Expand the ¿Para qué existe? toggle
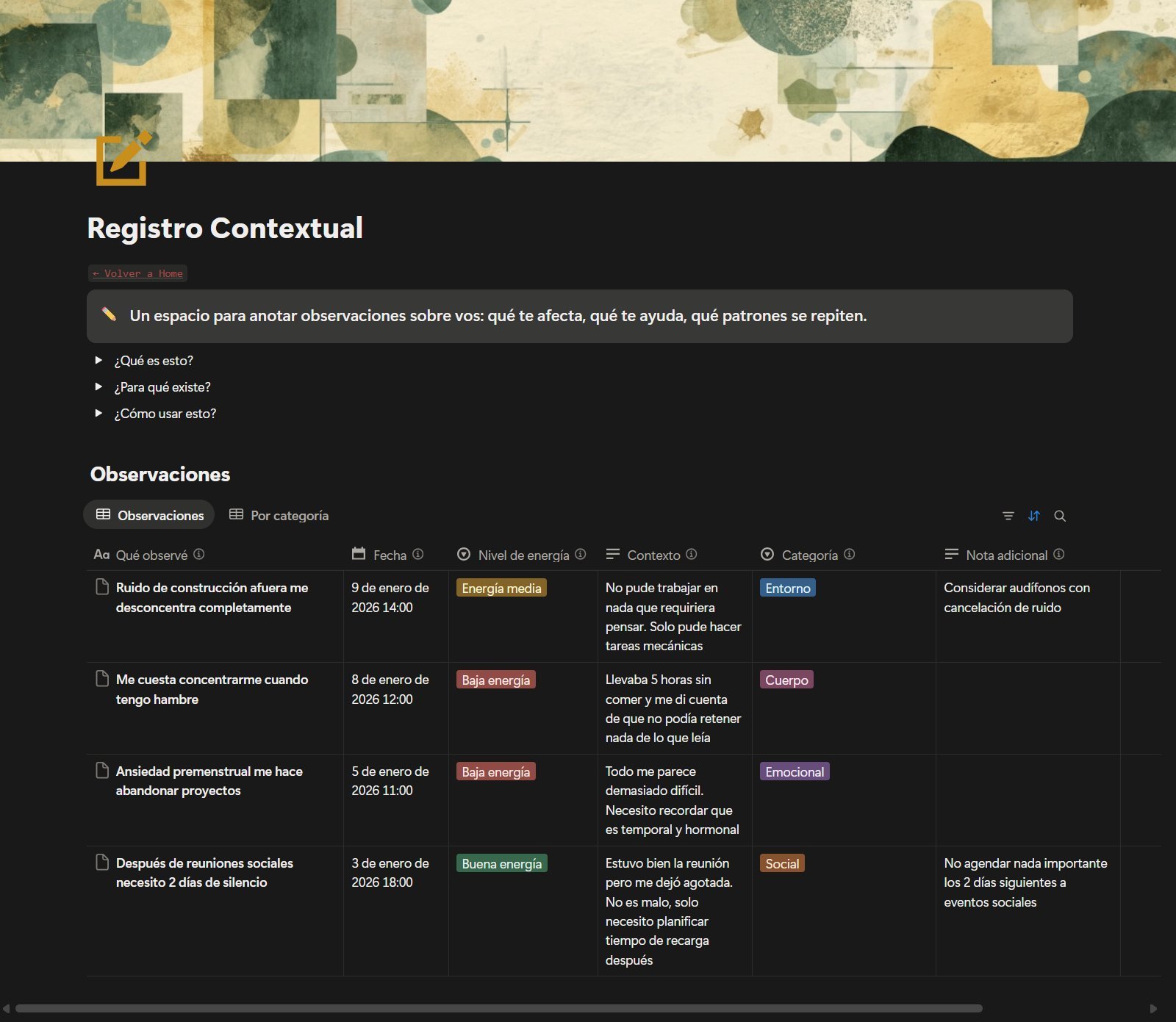Image resolution: width=1176 pixels, height=1022 pixels. coord(98,387)
